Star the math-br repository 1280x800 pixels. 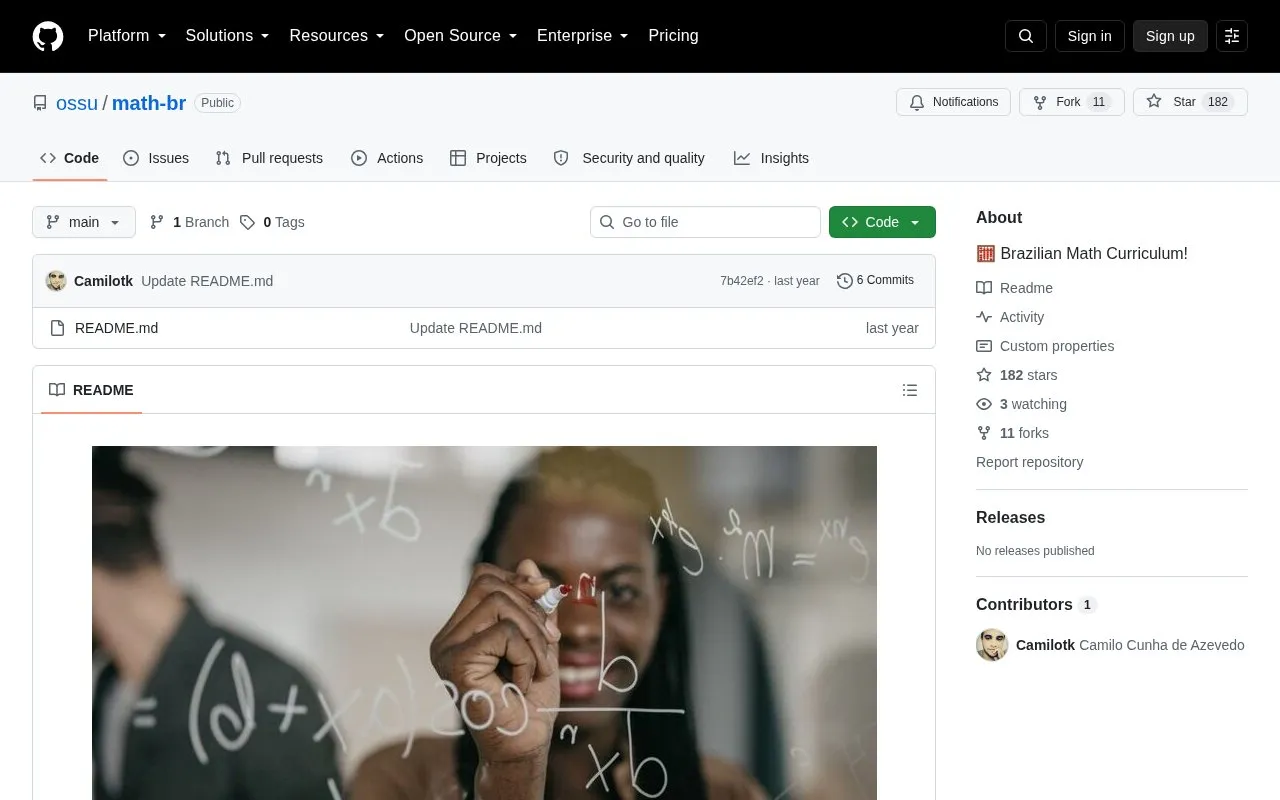point(1190,102)
